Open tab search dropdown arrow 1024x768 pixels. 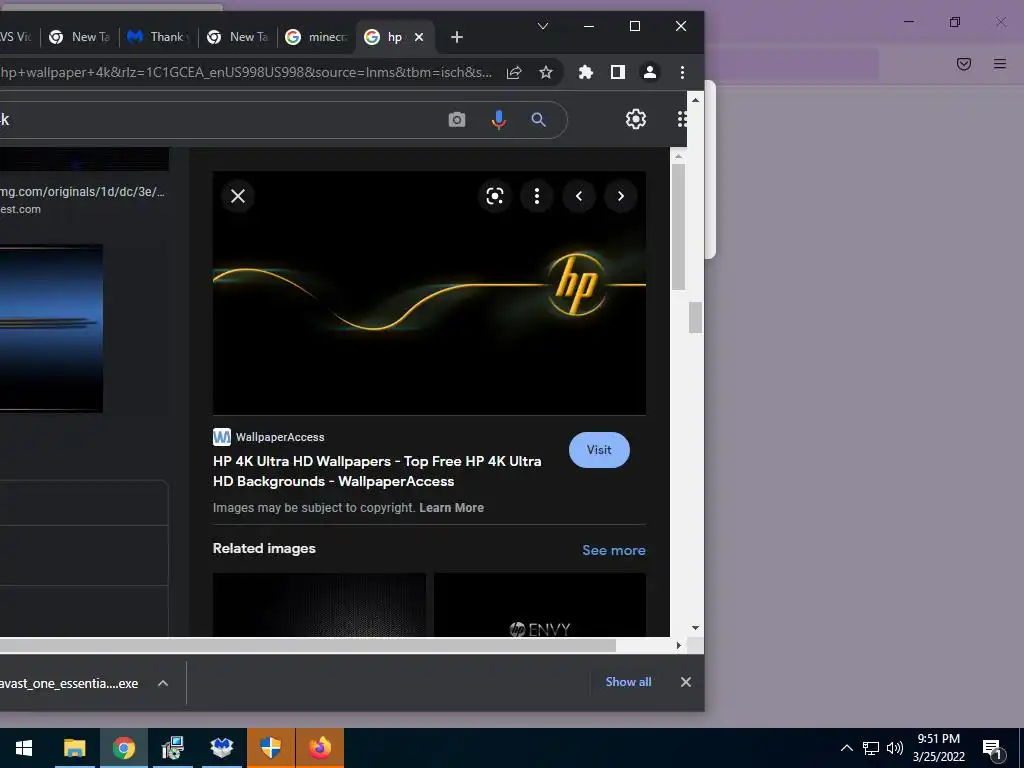(543, 26)
